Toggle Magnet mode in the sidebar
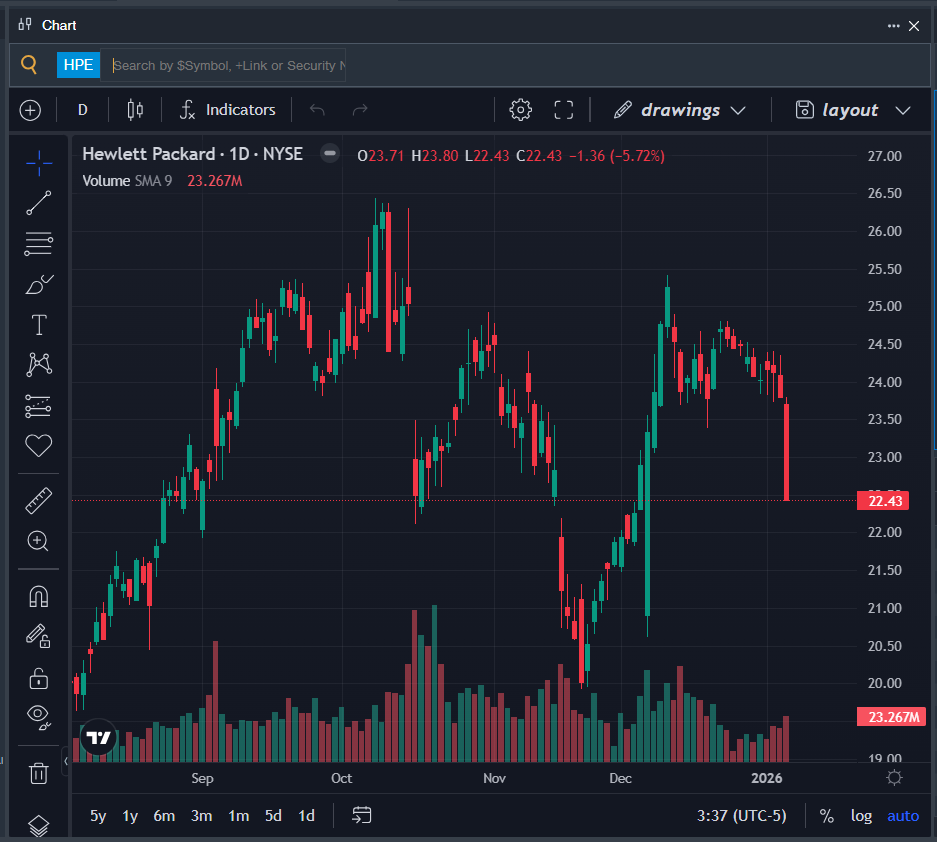 (38, 596)
